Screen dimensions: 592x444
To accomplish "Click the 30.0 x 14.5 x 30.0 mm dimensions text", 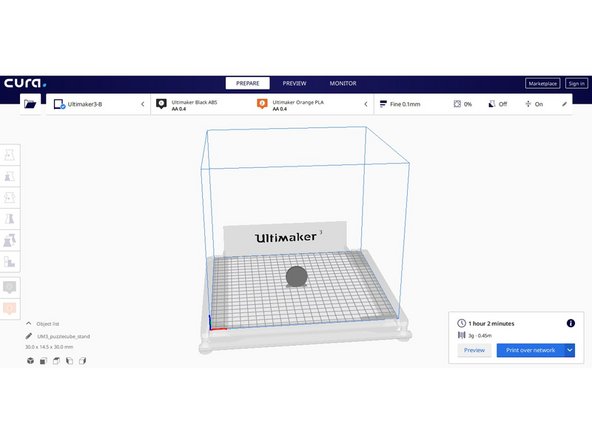I will click(x=49, y=347).
